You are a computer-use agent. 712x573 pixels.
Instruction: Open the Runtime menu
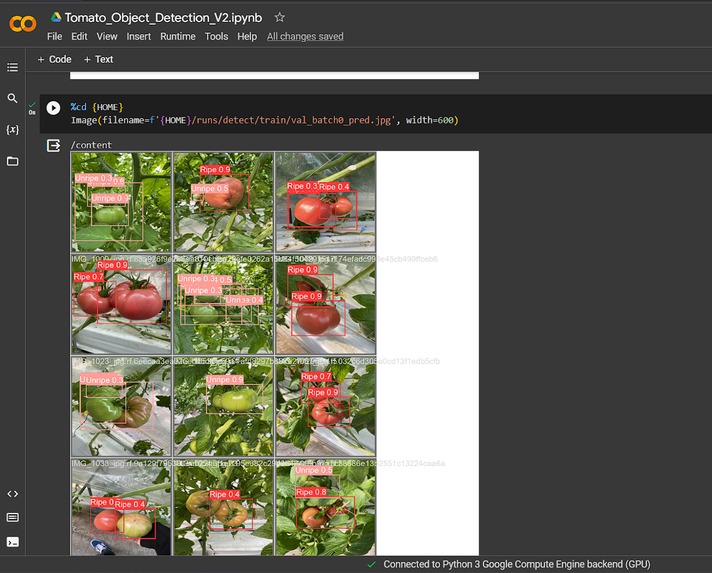pos(178,36)
